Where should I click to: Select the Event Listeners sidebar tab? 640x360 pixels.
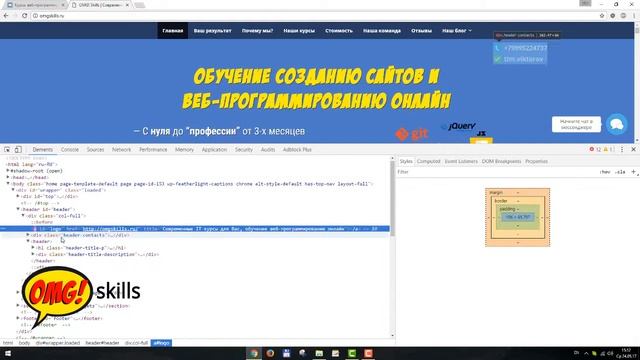(x=461, y=161)
